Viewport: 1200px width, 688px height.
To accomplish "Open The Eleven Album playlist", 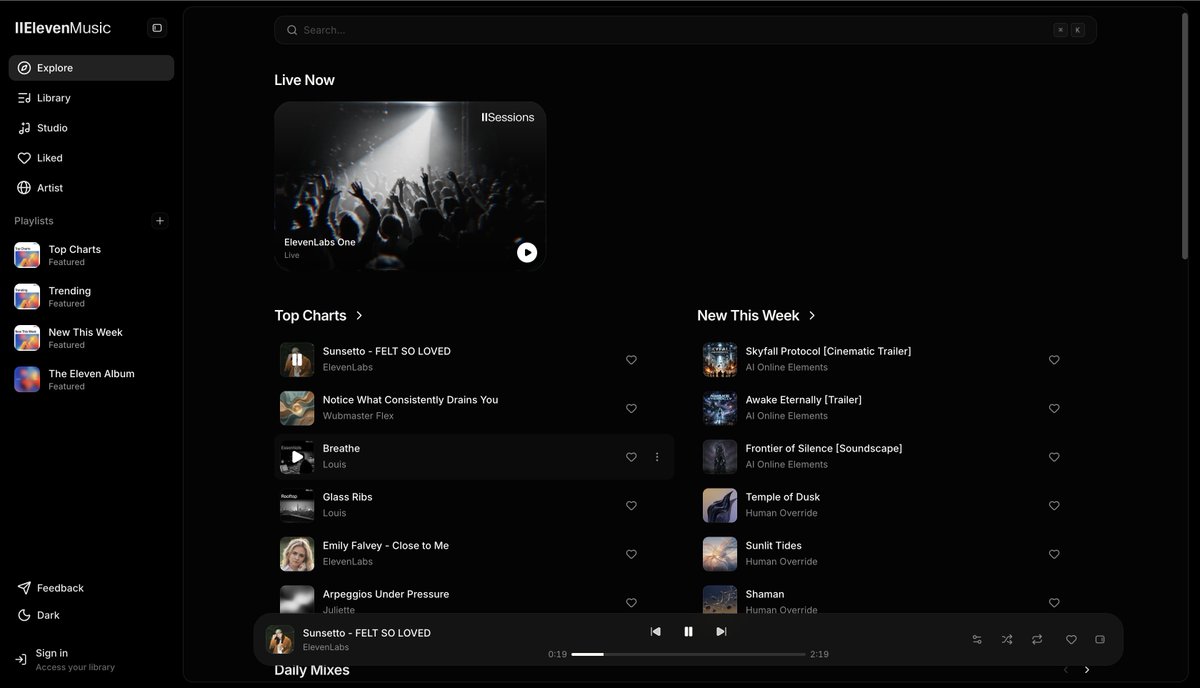I will point(91,379).
